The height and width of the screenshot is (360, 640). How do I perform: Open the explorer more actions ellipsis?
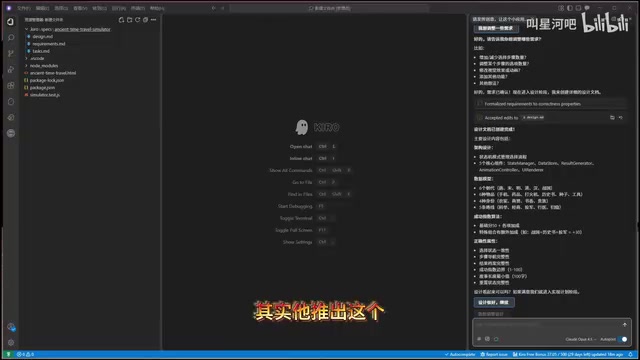(153, 20)
